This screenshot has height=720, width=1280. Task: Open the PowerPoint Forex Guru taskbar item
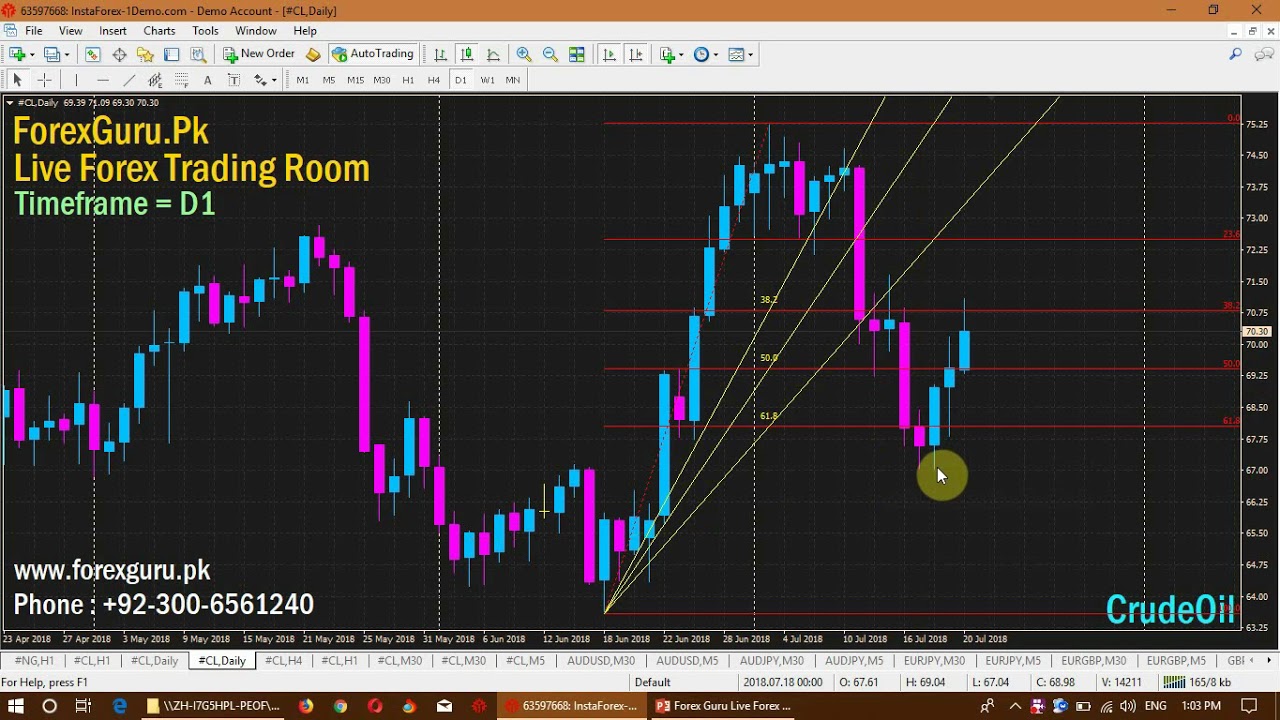pos(722,706)
